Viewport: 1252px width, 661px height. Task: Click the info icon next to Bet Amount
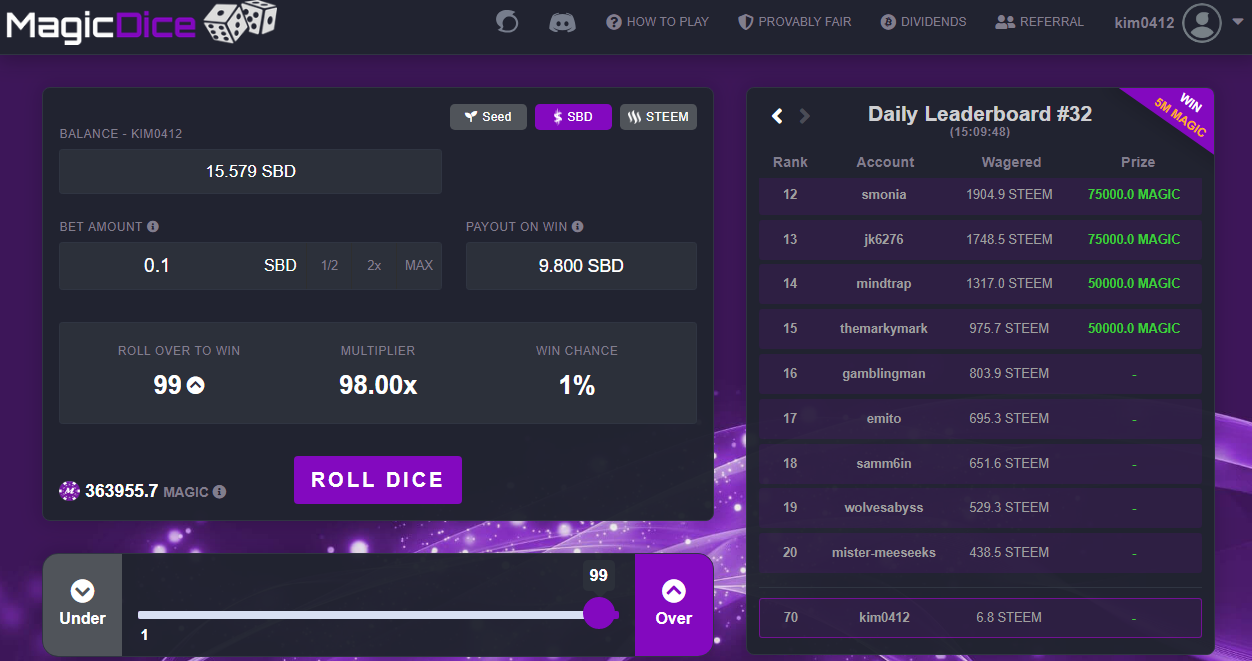[153, 227]
